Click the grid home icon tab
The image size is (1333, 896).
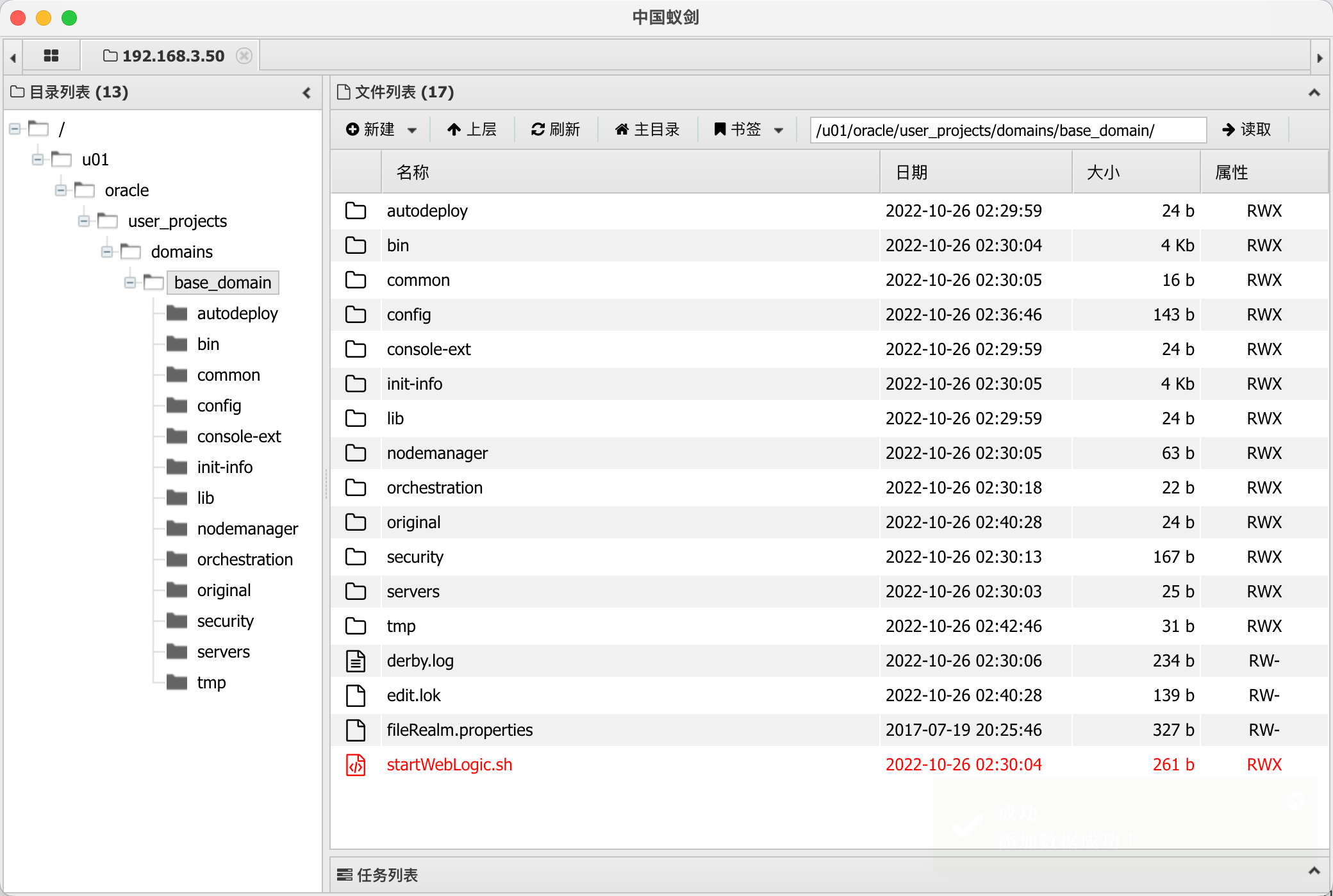pos(51,56)
